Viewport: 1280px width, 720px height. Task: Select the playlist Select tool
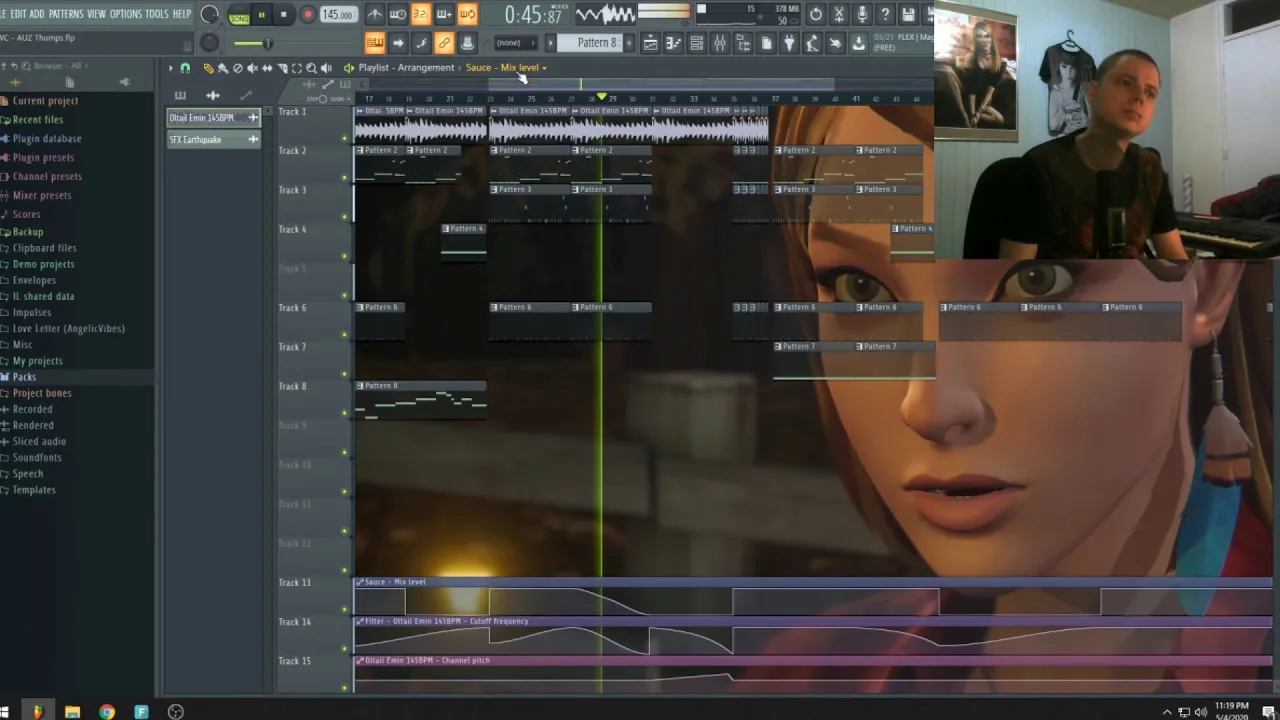tap(297, 68)
